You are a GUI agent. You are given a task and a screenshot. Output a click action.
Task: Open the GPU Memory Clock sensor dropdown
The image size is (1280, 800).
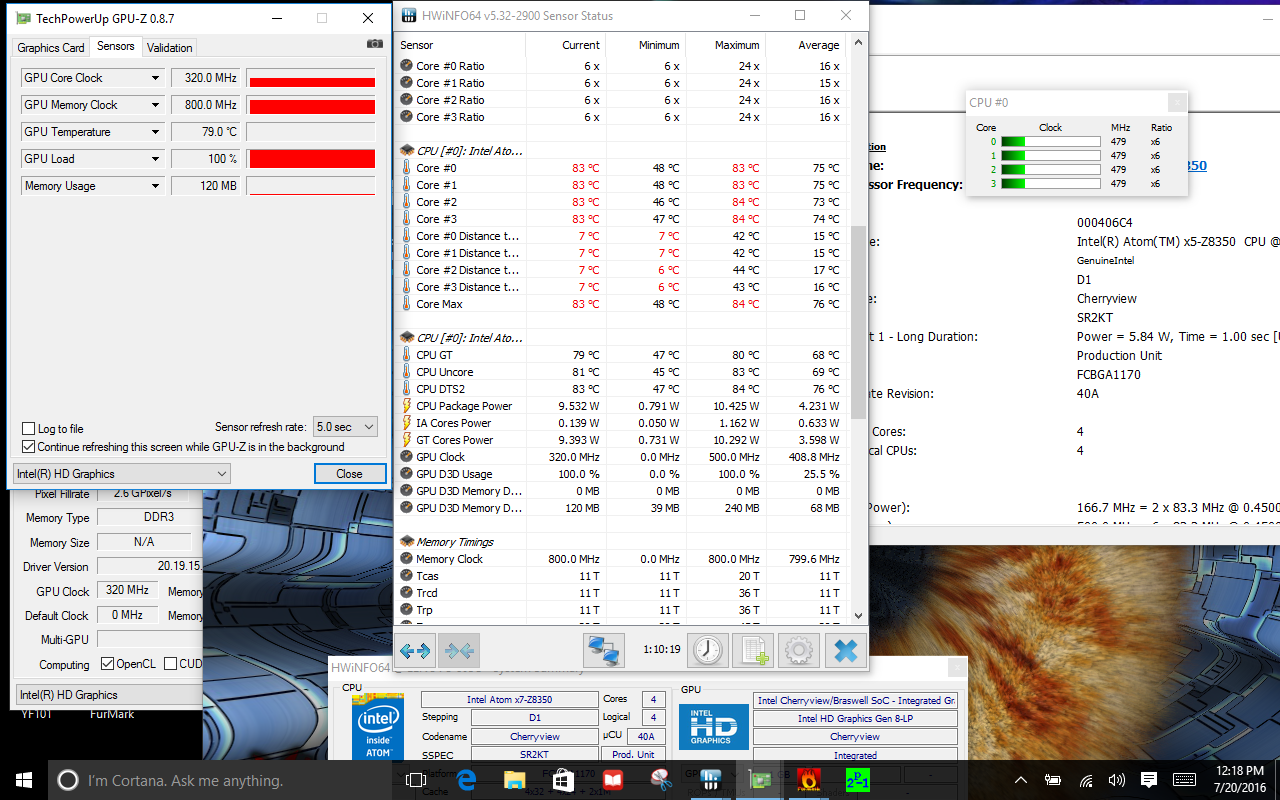point(156,105)
